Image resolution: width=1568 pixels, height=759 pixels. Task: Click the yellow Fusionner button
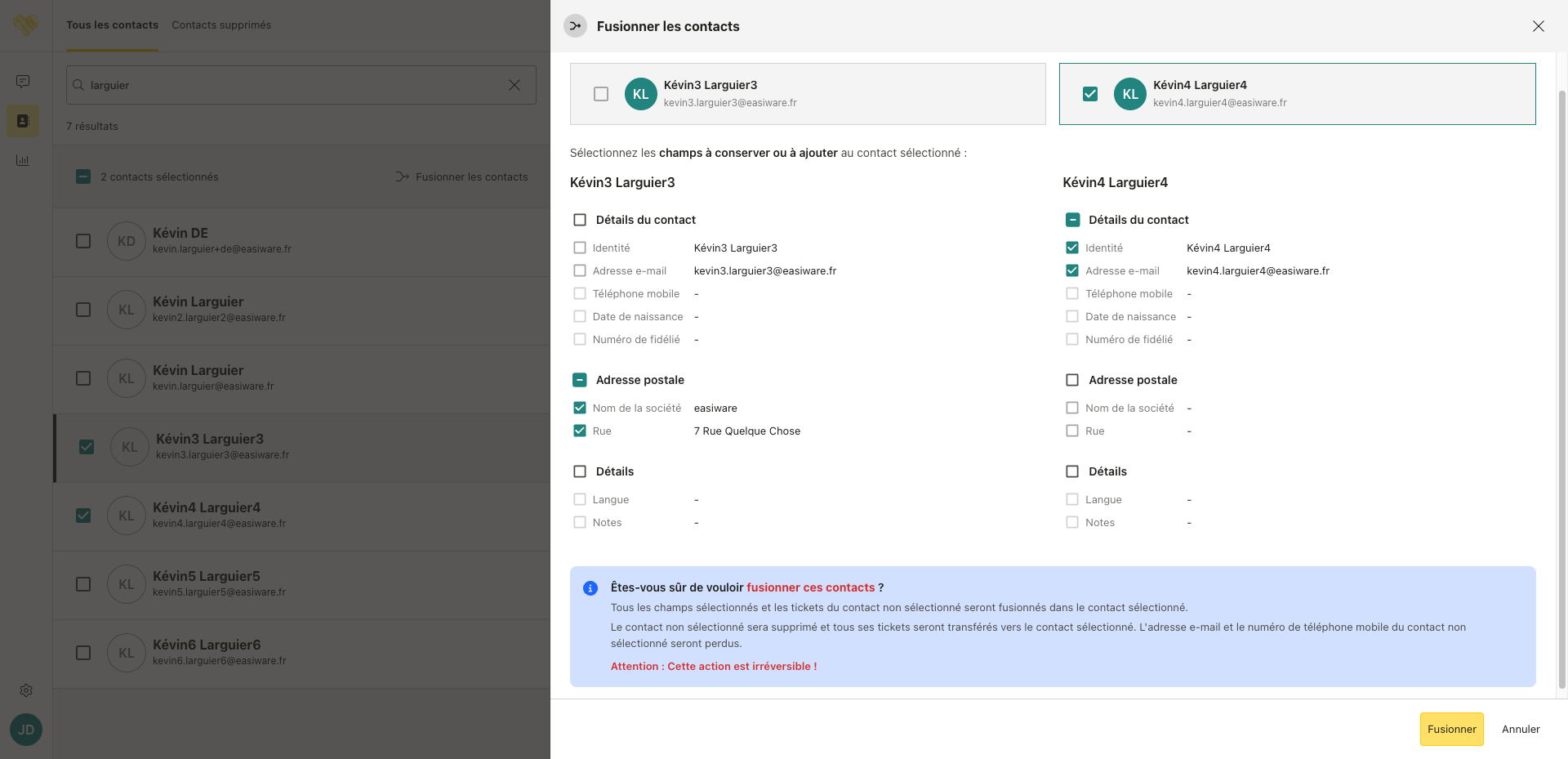(x=1451, y=730)
